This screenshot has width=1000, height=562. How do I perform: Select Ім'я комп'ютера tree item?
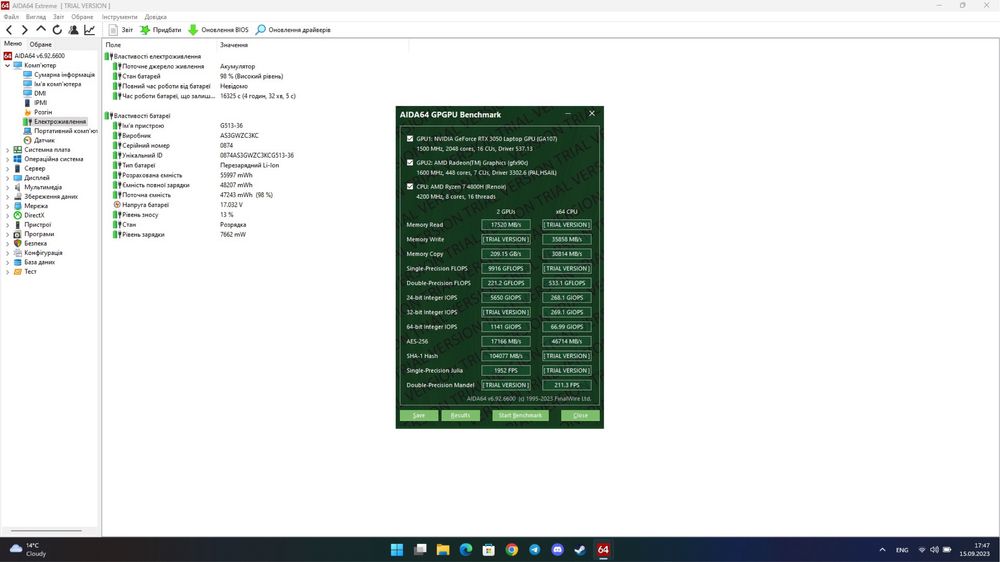(x=57, y=84)
